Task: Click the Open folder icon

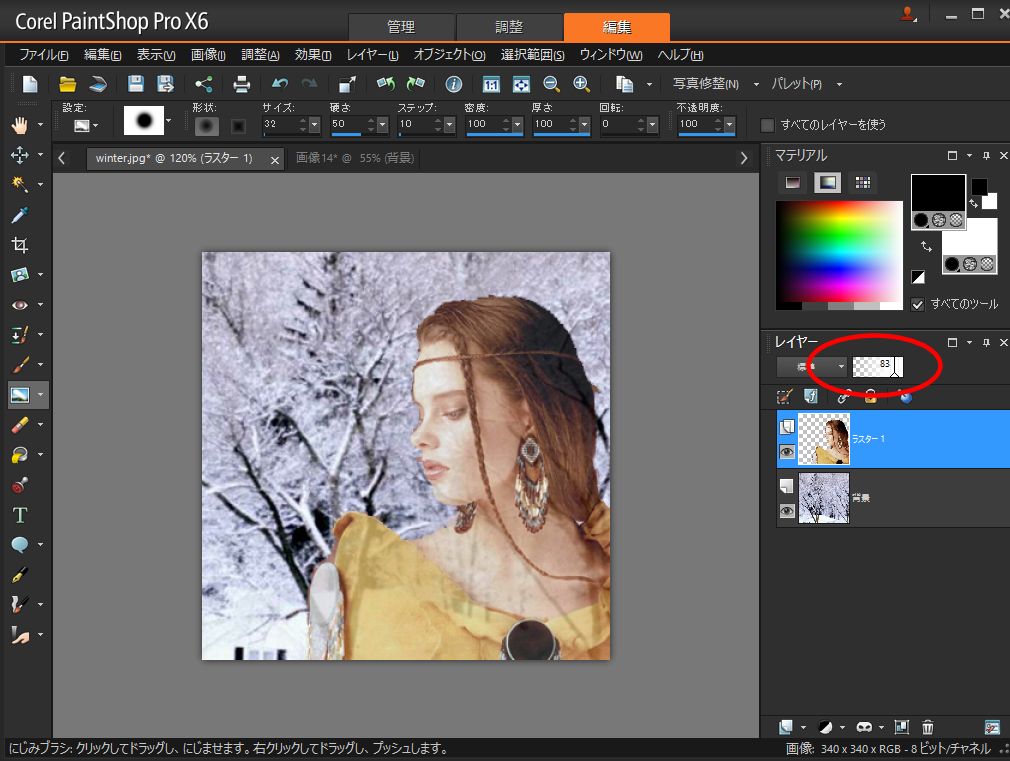Action: tap(68, 84)
